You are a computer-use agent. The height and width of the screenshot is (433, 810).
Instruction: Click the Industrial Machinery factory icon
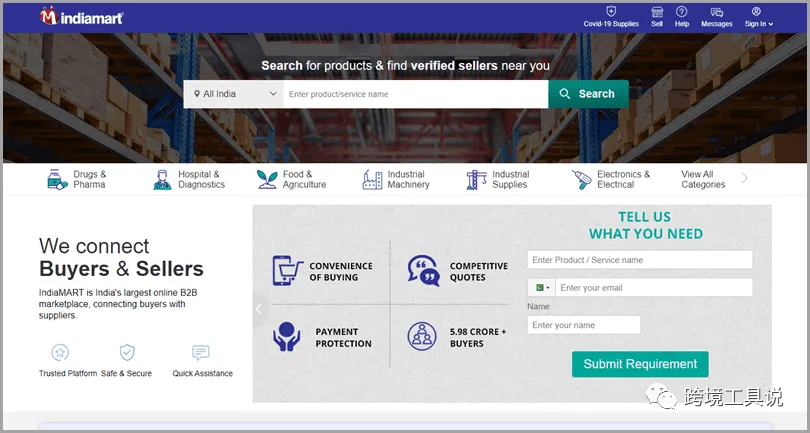tap(372, 179)
